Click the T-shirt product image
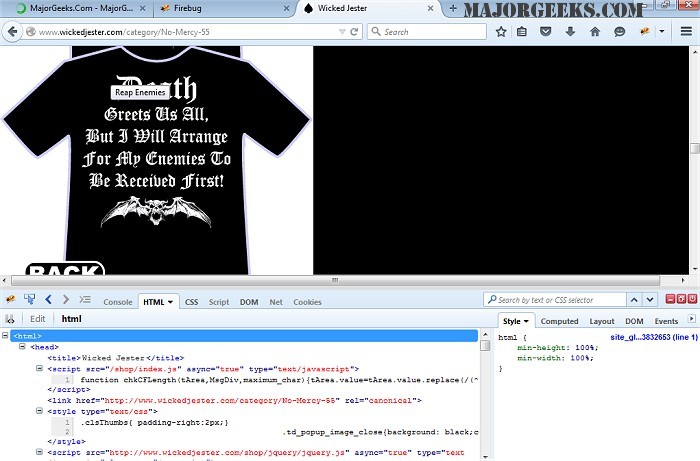700x461 pixels. (156, 161)
